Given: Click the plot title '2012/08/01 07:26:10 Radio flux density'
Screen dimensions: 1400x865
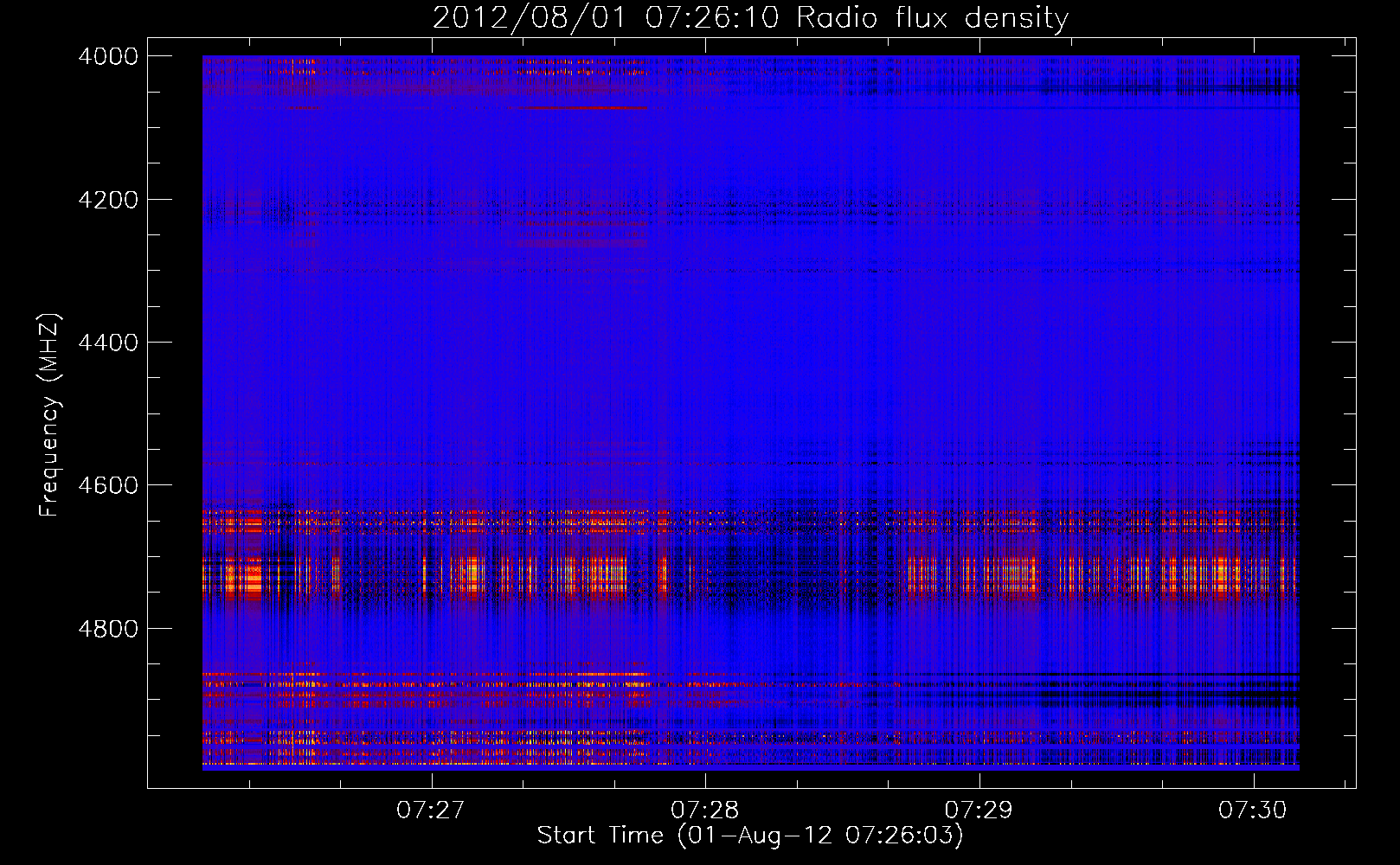Looking at the screenshot, I should (x=750, y=17).
